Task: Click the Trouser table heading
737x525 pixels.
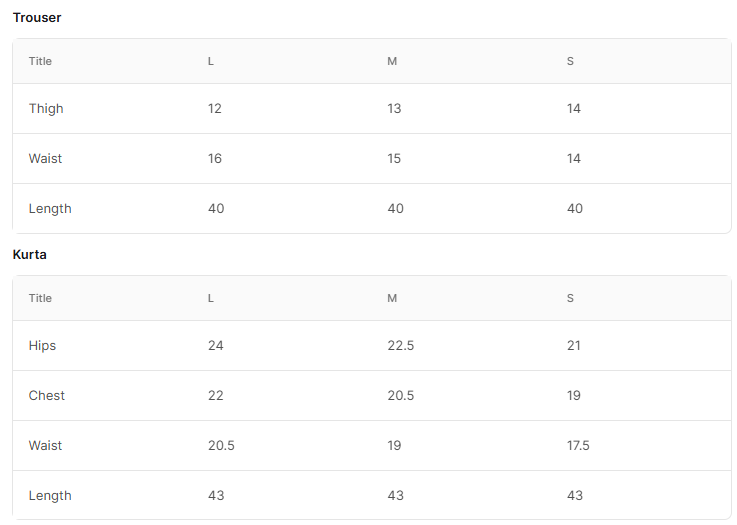Action: [x=37, y=18]
